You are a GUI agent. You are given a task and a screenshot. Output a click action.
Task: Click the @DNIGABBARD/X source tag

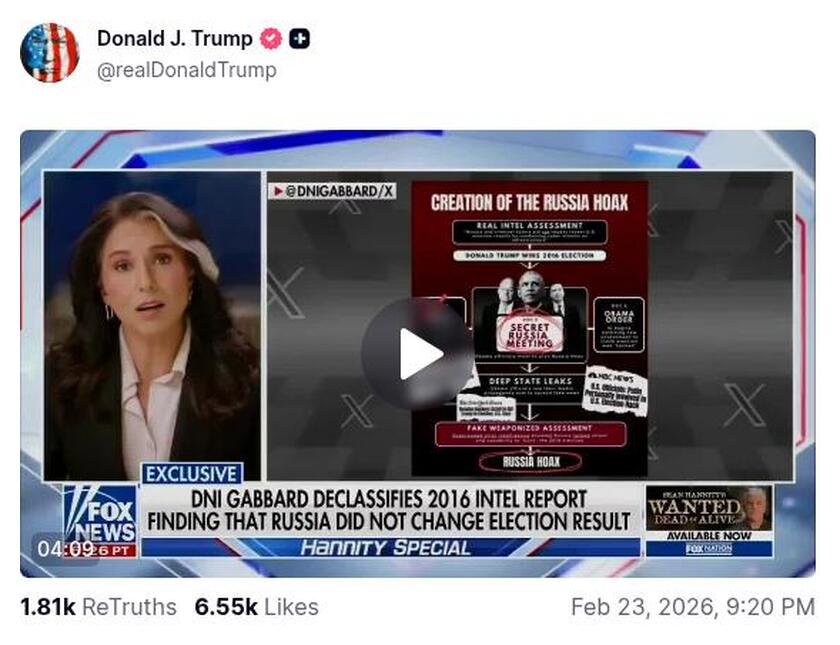[332, 191]
